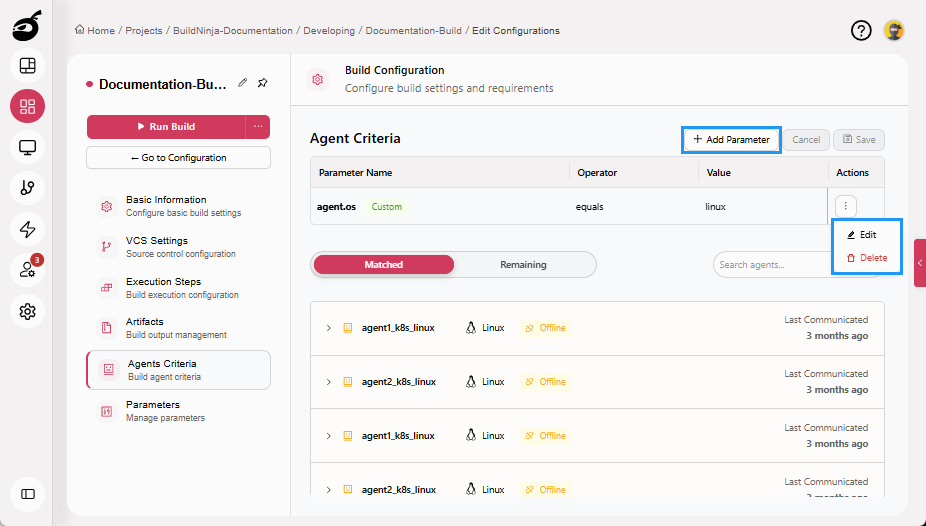This screenshot has width=926, height=526.
Task: Open the VCS branch icon in sidebar
Action: pos(27,188)
